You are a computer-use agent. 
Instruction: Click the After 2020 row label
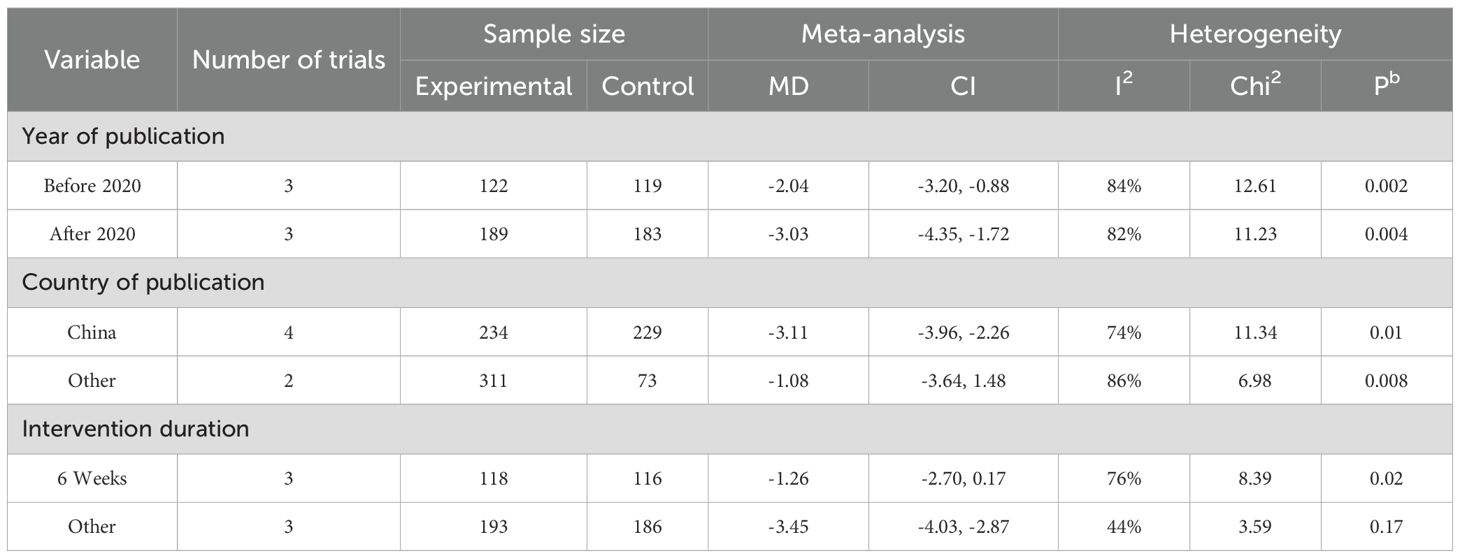(x=92, y=234)
